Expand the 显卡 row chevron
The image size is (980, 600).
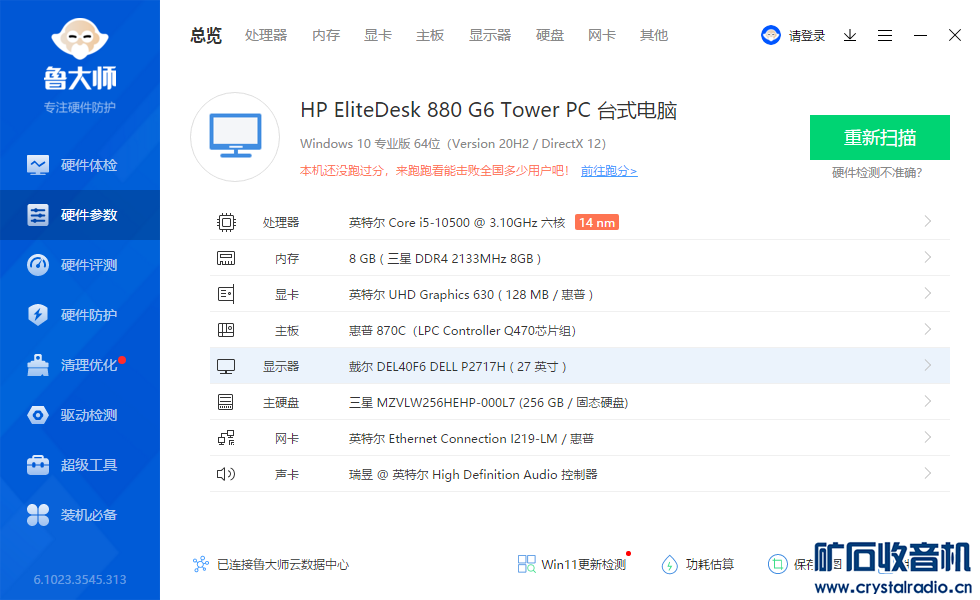point(928,293)
